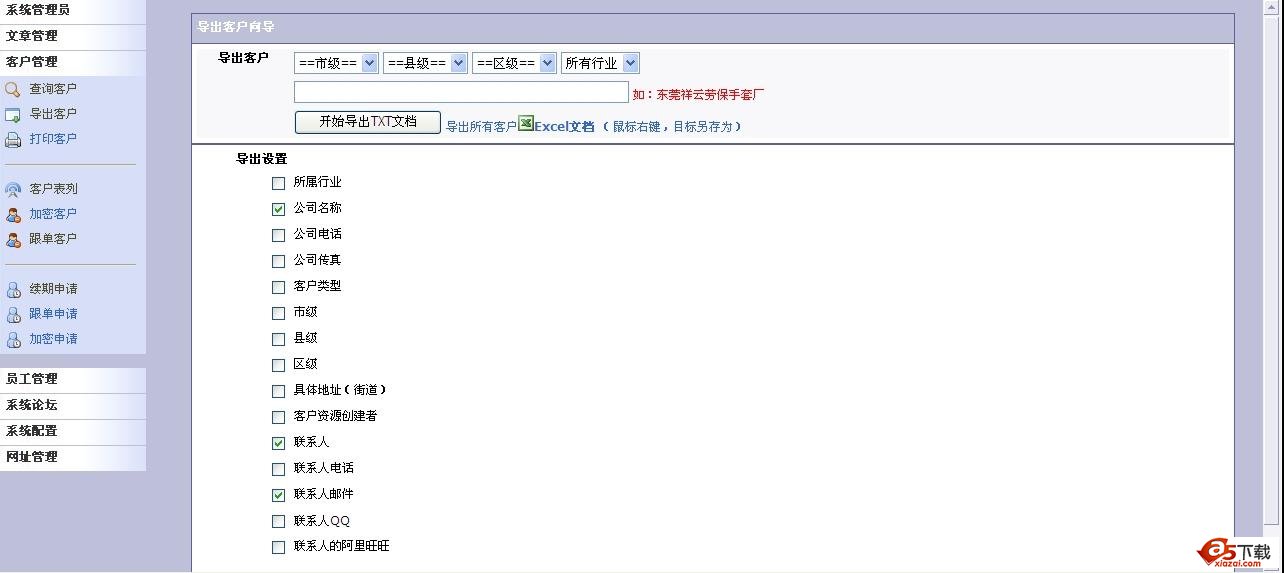Open the ==县级== dropdown
This screenshot has width=1284, height=573.
[425, 63]
